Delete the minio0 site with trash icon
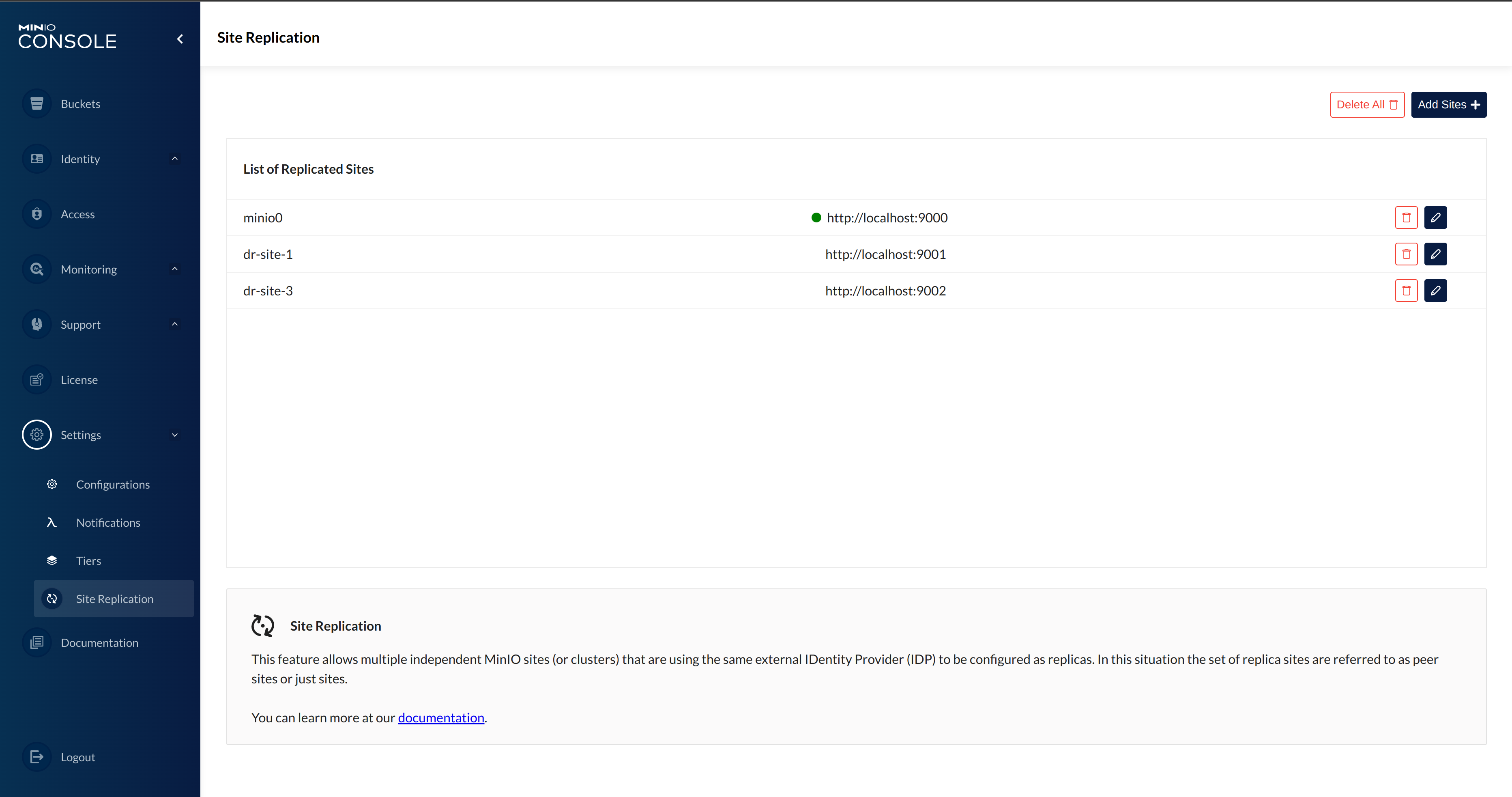Image resolution: width=1512 pixels, height=797 pixels. pyautogui.click(x=1406, y=218)
